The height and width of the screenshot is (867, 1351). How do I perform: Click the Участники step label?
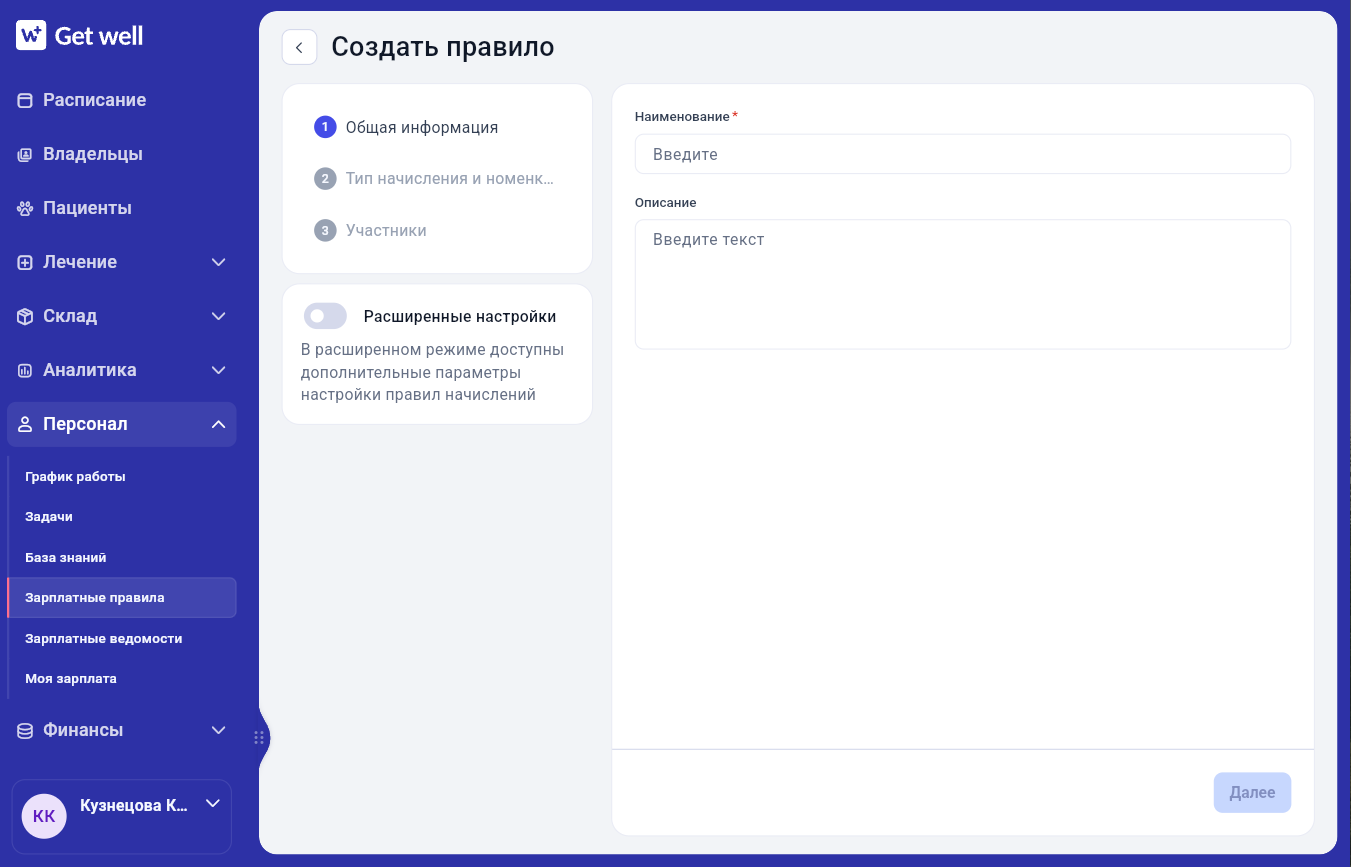tap(386, 230)
